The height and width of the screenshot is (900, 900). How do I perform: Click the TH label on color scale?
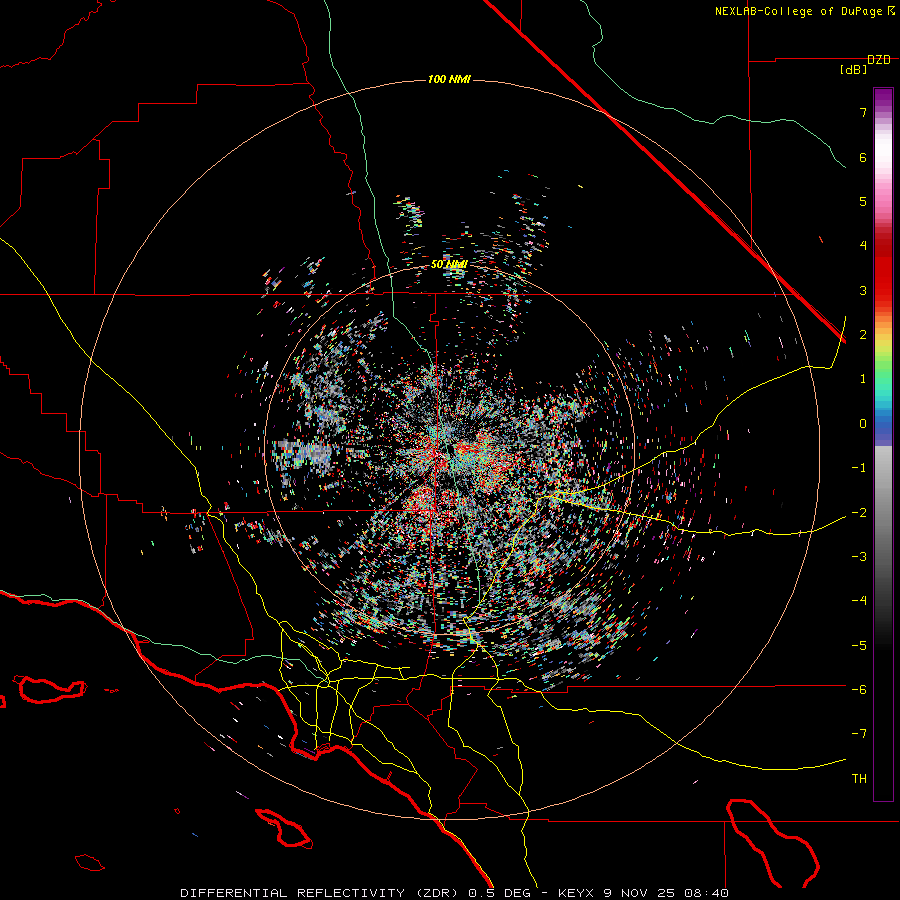859,779
